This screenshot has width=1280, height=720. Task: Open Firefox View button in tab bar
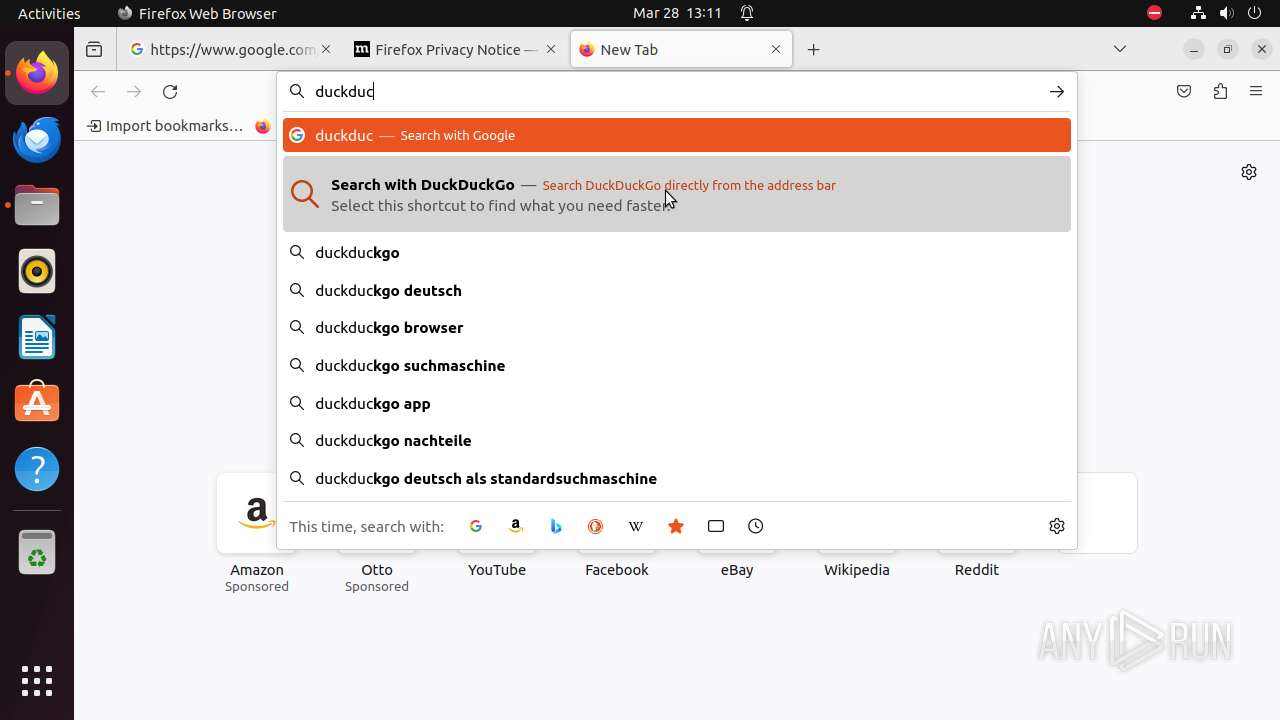[94, 49]
